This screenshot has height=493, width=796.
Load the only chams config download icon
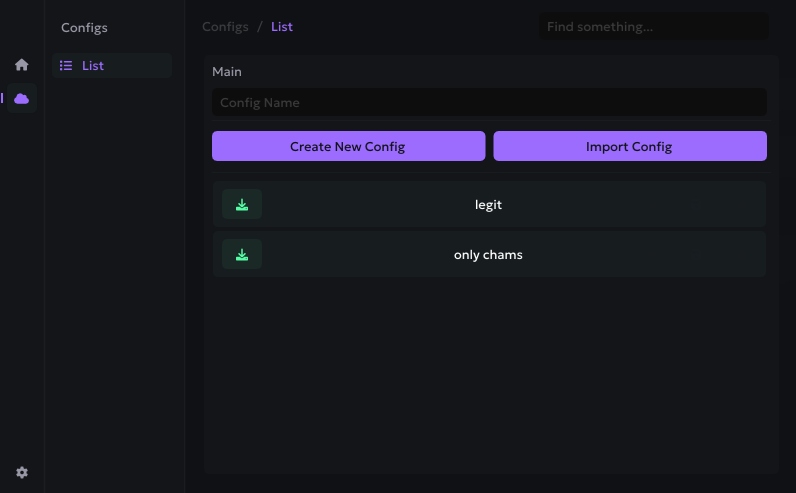[x=242, y=254]
